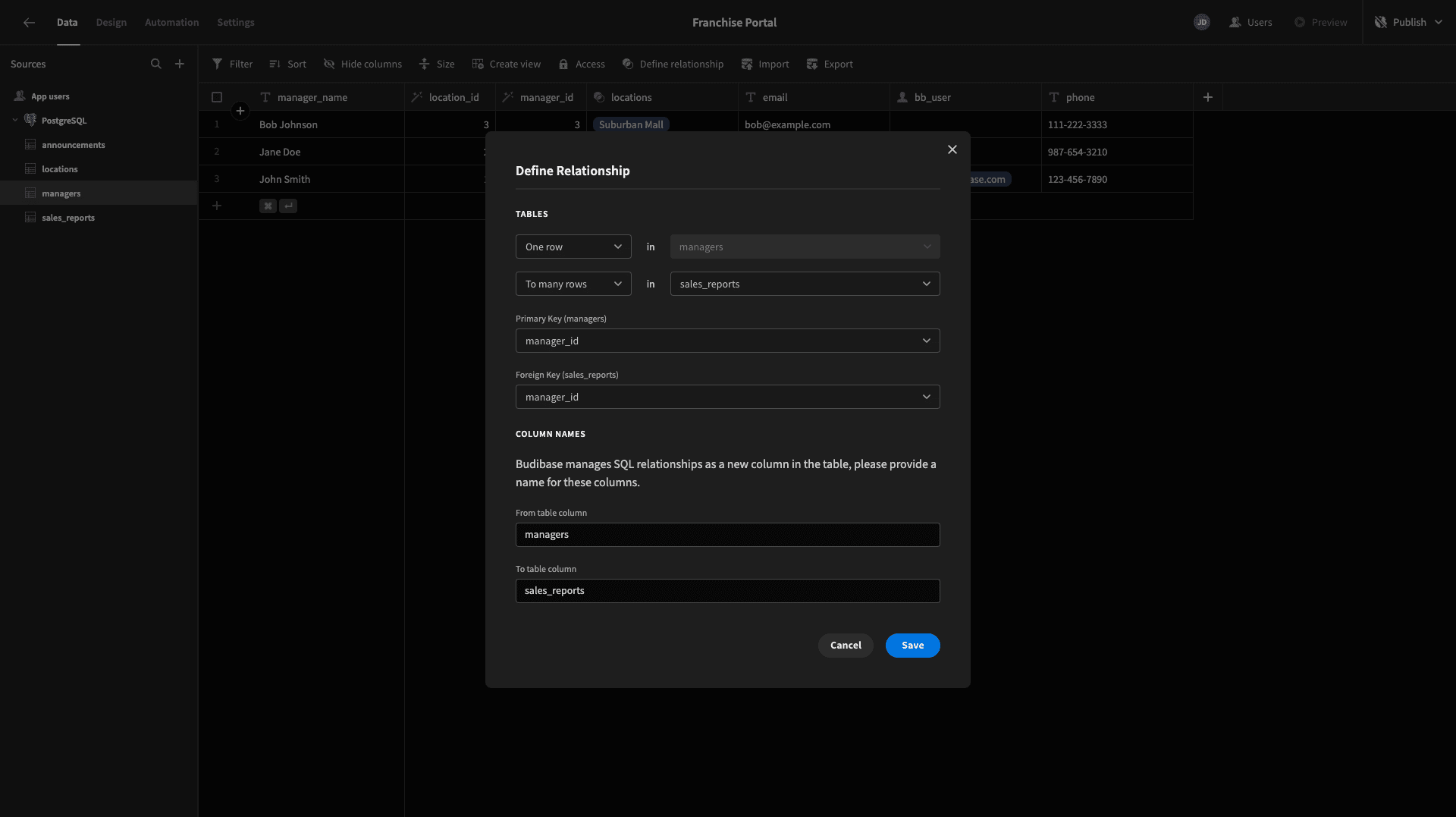The image size is (1456, 817).
Task: Click Create view in toolbar
Action: [x=506, y=64]
